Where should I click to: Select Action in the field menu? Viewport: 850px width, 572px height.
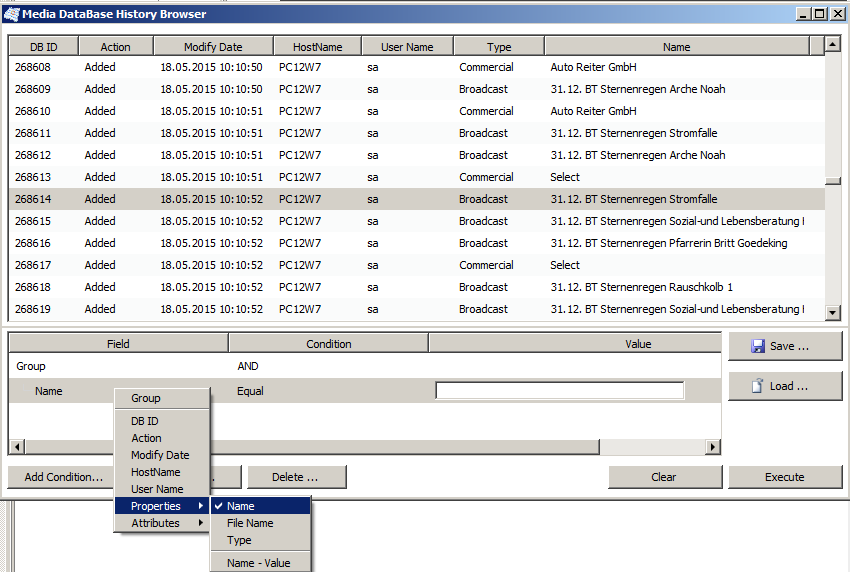click(162, 438)
